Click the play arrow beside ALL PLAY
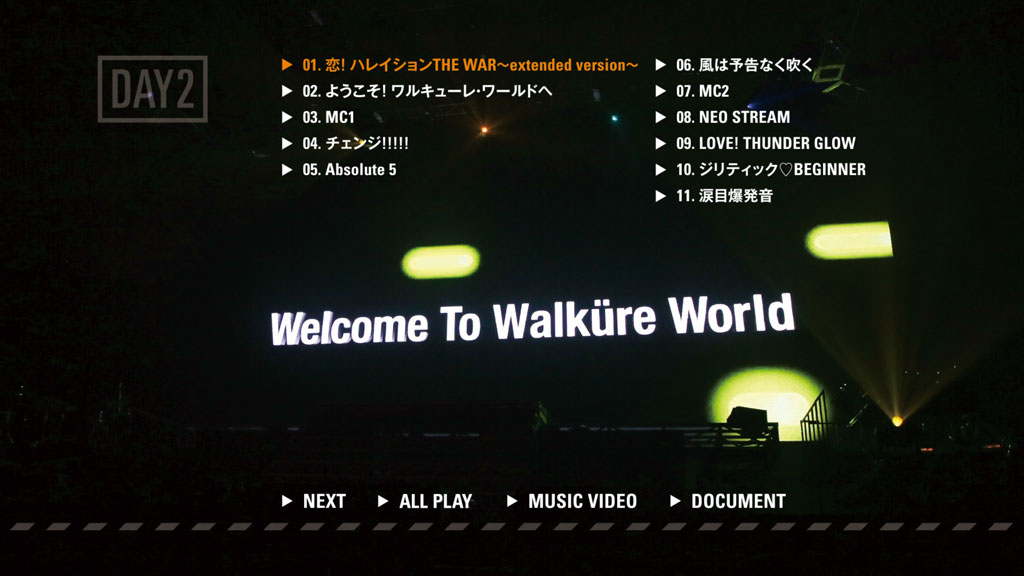The image size is (1024, 576). coord(383,501)
